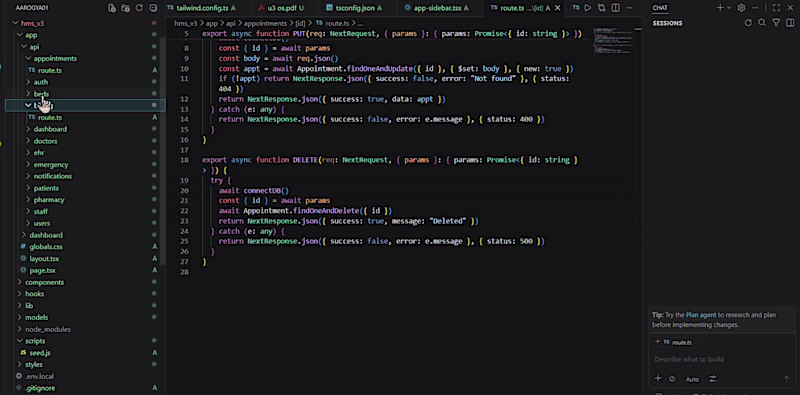Click the Plan agent link
Viewport: 800px width, 395px height.
coord(701,315)
